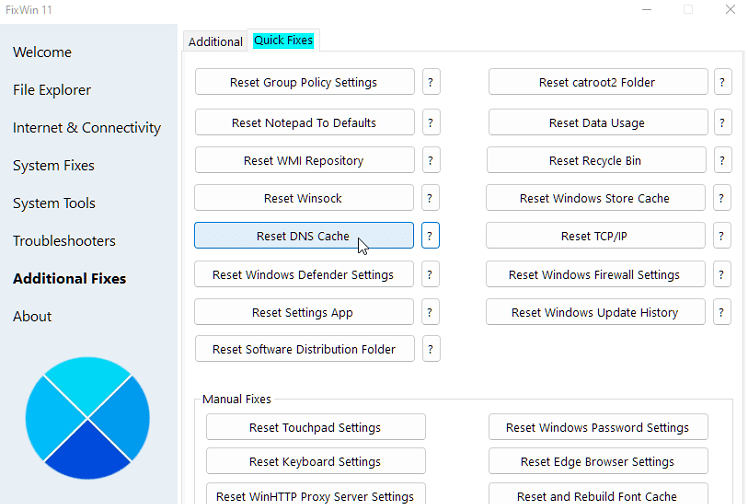Image resolution: width=748 pixels, height=504 pixels.
Task: Select the Quick Fixes tab
Action: (283, 41)
